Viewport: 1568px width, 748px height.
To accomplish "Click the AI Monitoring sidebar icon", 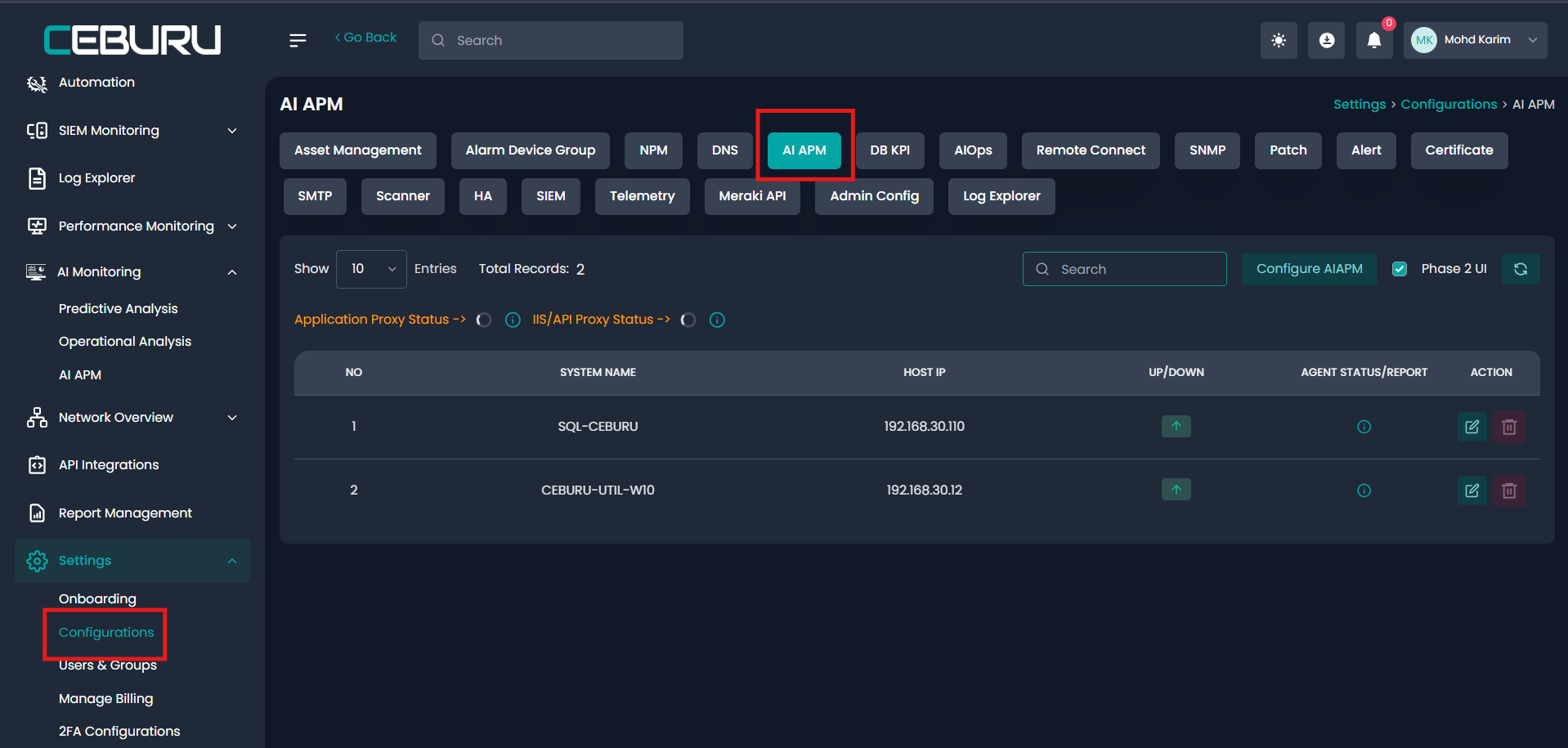I will coord(36,272).
